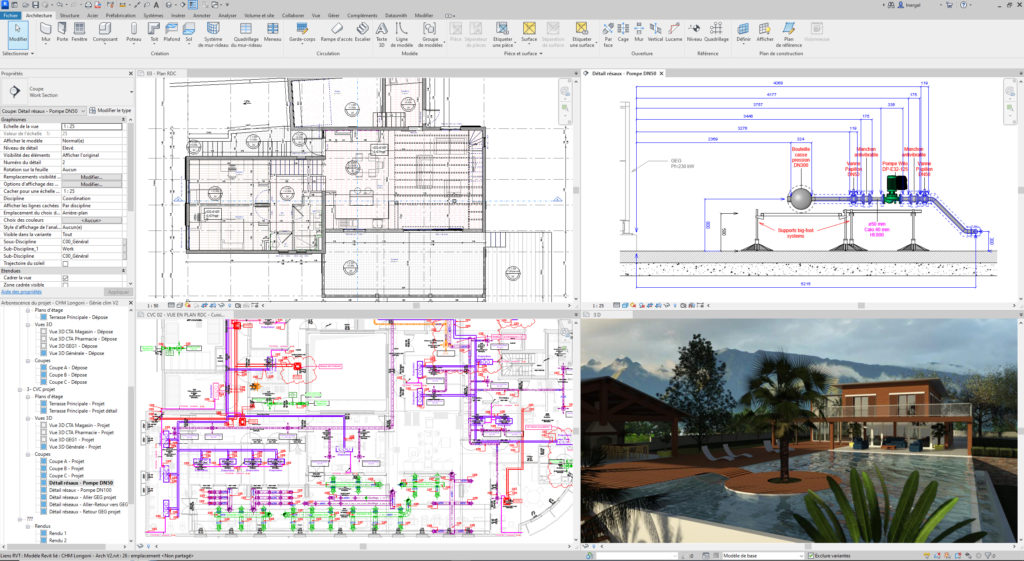Toggle Cadrer la vue checkbox

coord(65,278)
